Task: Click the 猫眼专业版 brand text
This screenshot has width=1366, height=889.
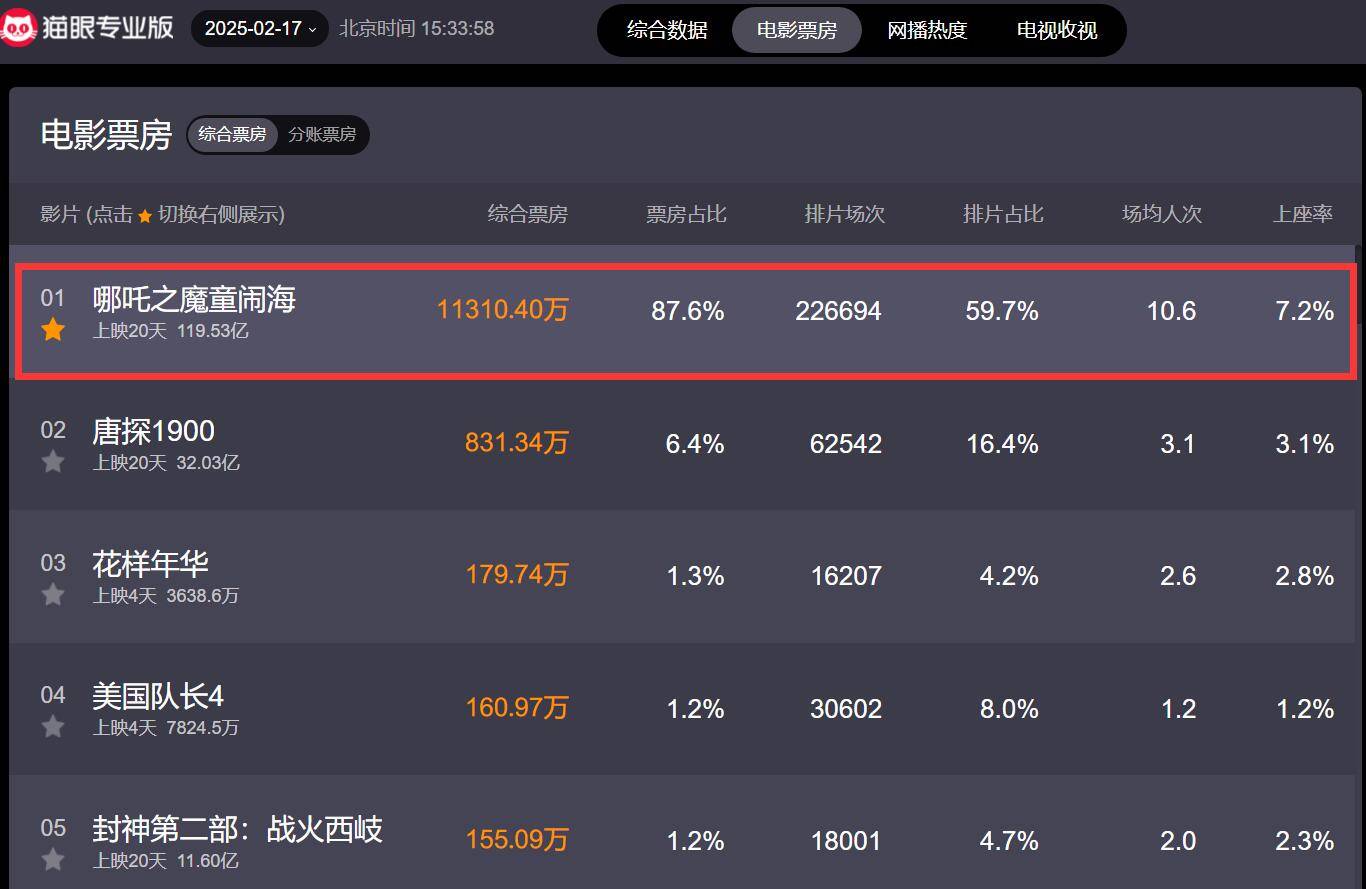Action: click(x=108, y=28)
